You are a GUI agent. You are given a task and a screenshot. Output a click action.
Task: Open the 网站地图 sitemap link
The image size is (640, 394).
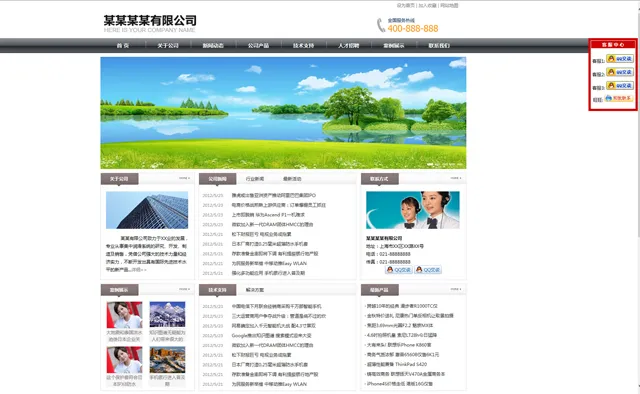[x=449, y=5]
